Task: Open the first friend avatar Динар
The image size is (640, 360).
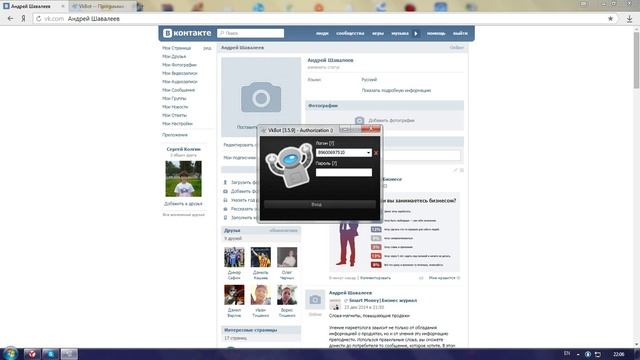Action: click(x=234, y=257)
